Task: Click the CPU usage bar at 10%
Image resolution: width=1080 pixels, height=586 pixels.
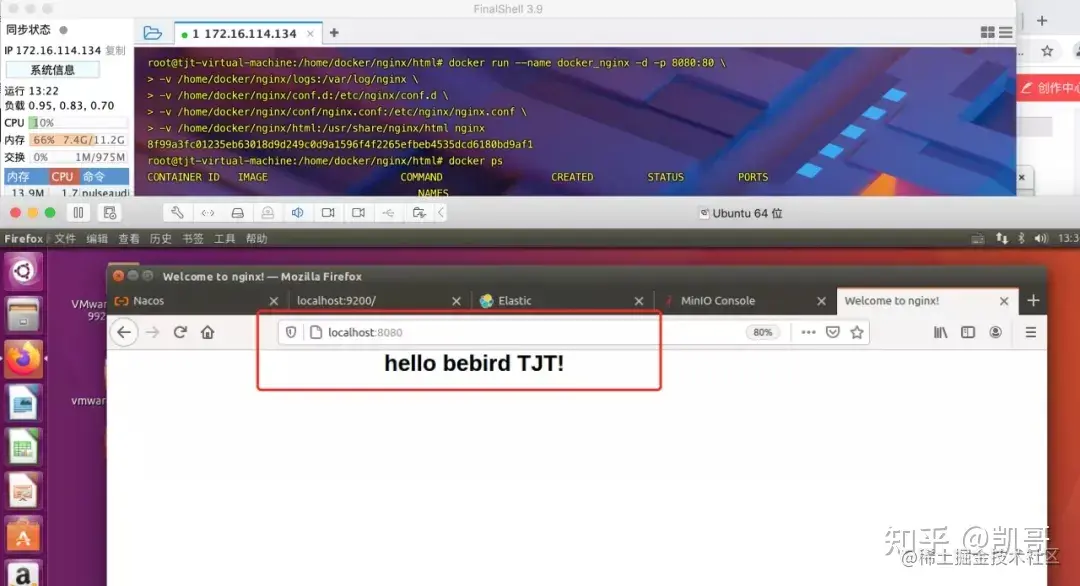Action: 78,123
